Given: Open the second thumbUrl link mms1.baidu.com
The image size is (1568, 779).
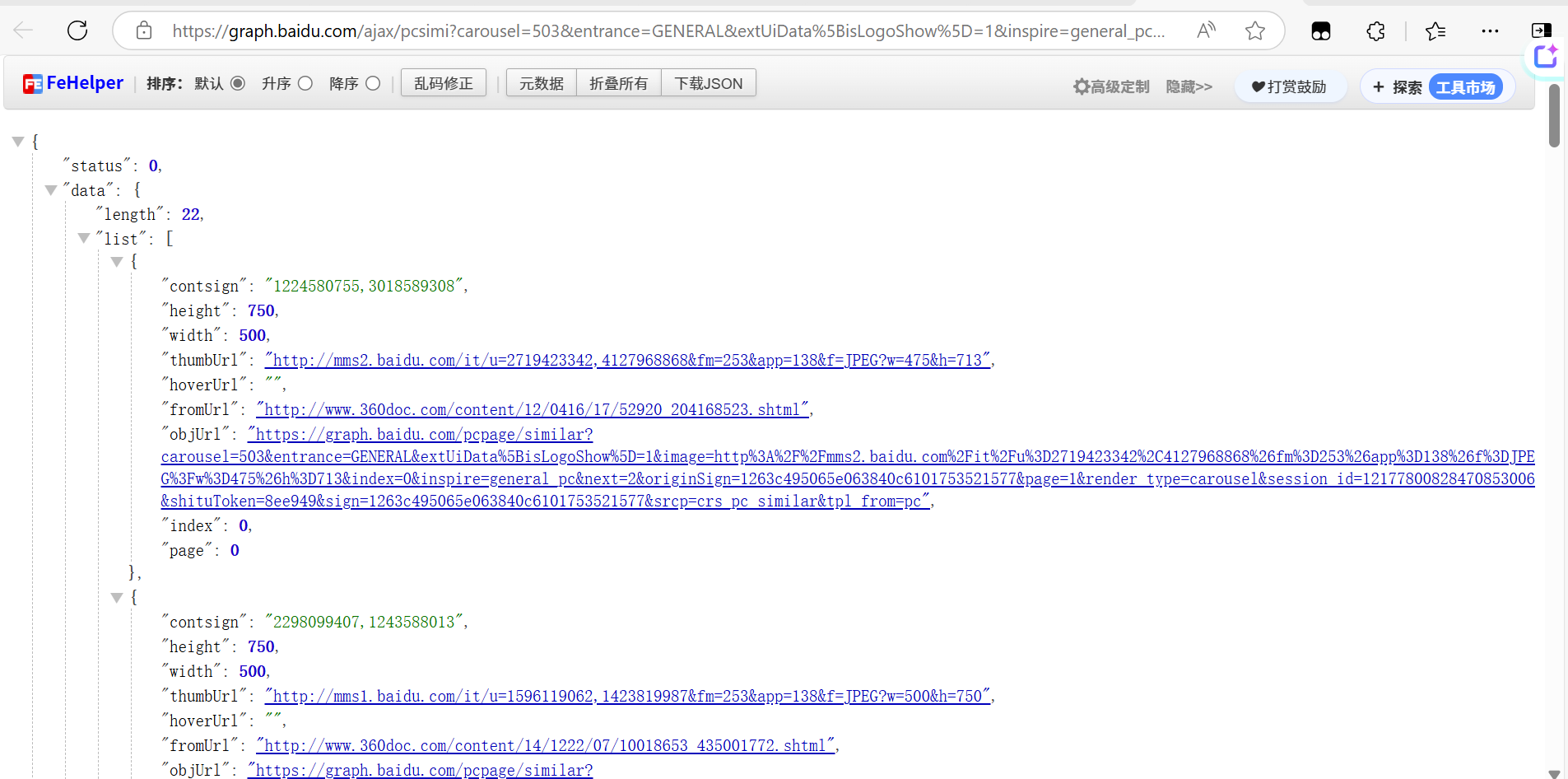Looking at the screenshot, I should pos(627,696).
